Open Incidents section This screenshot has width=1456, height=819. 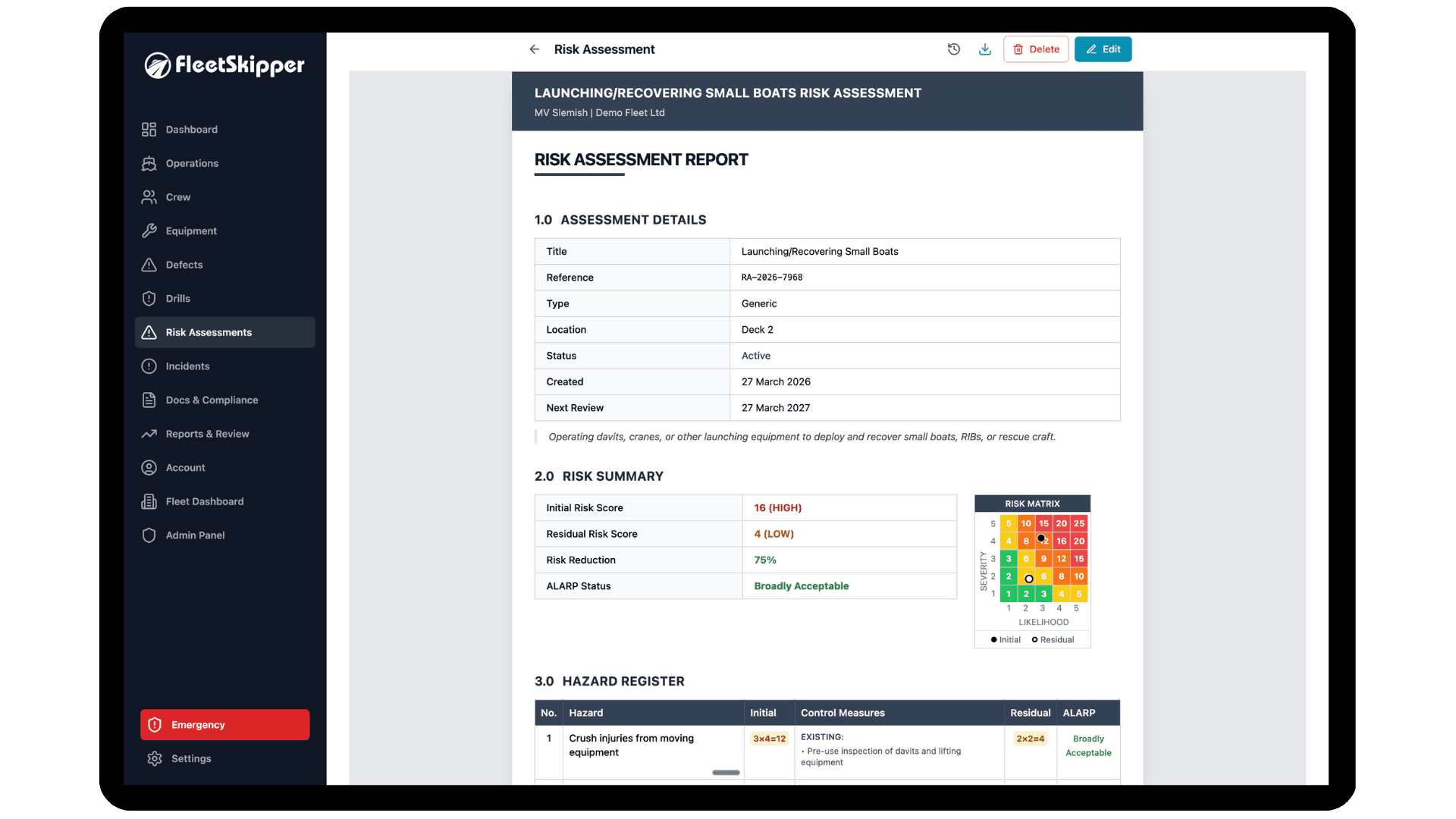[225, 366]
